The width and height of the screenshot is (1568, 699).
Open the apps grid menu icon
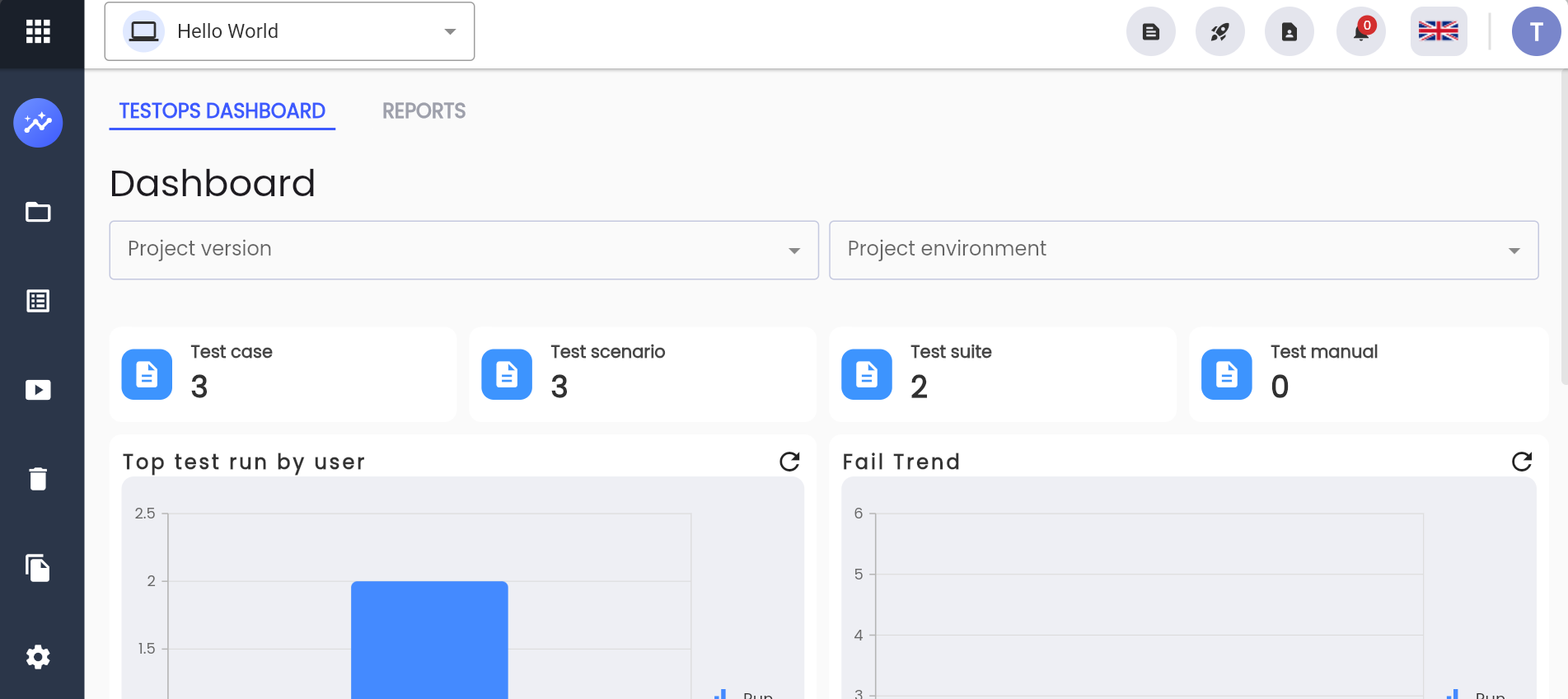pyautogui.click(x=38, y=31)
